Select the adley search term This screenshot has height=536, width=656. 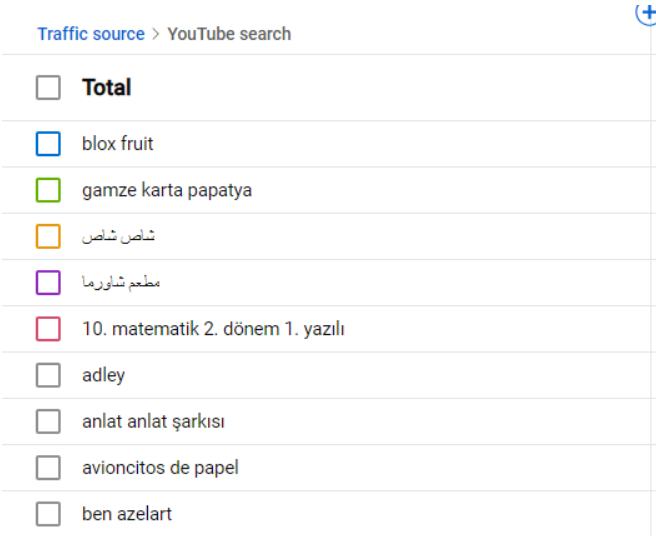103,376
